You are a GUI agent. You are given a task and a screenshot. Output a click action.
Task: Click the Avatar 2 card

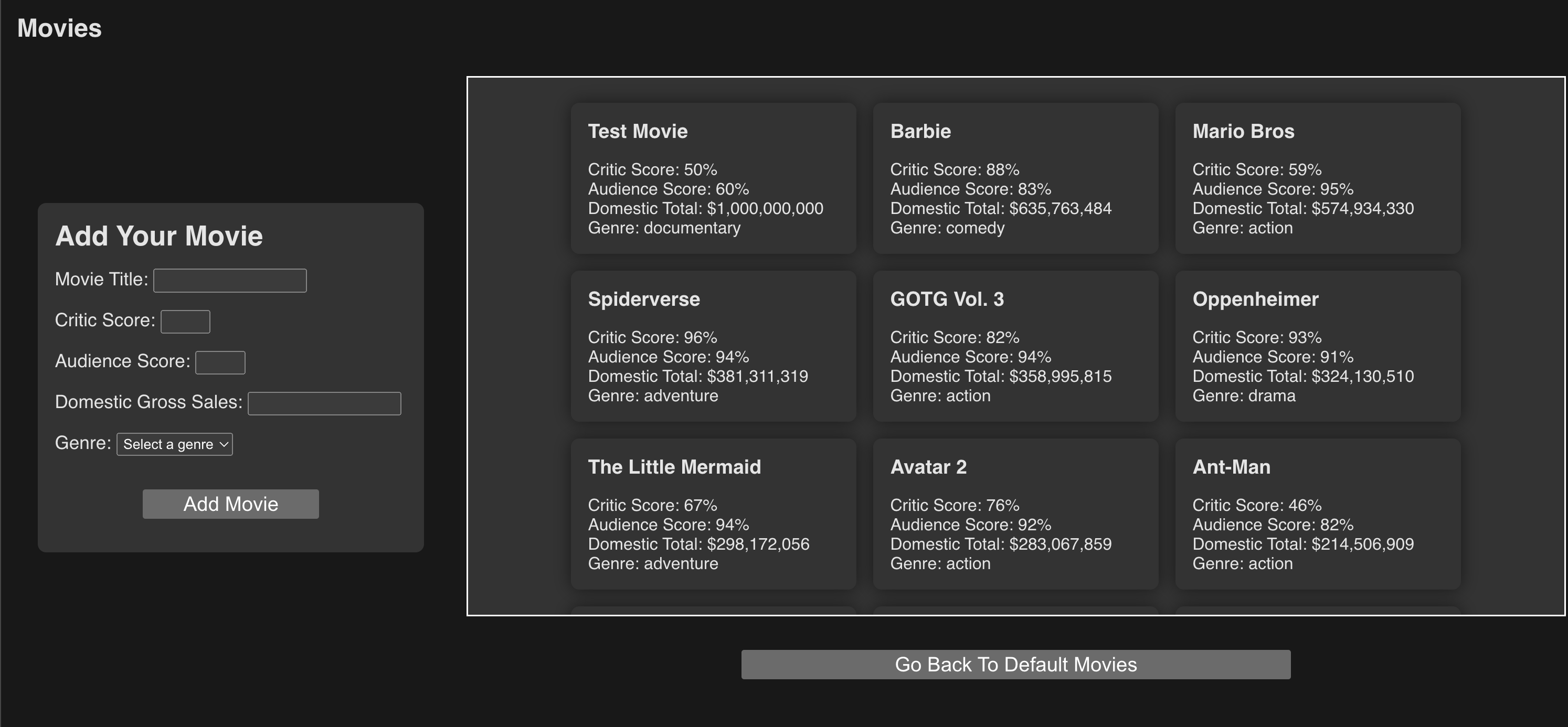pyautogui.click(x=1015, y=514)
